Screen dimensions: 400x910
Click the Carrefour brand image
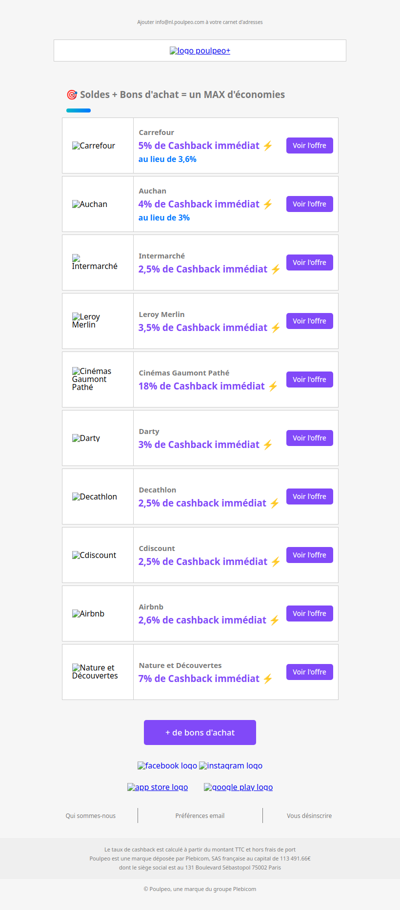pos(93,146)
